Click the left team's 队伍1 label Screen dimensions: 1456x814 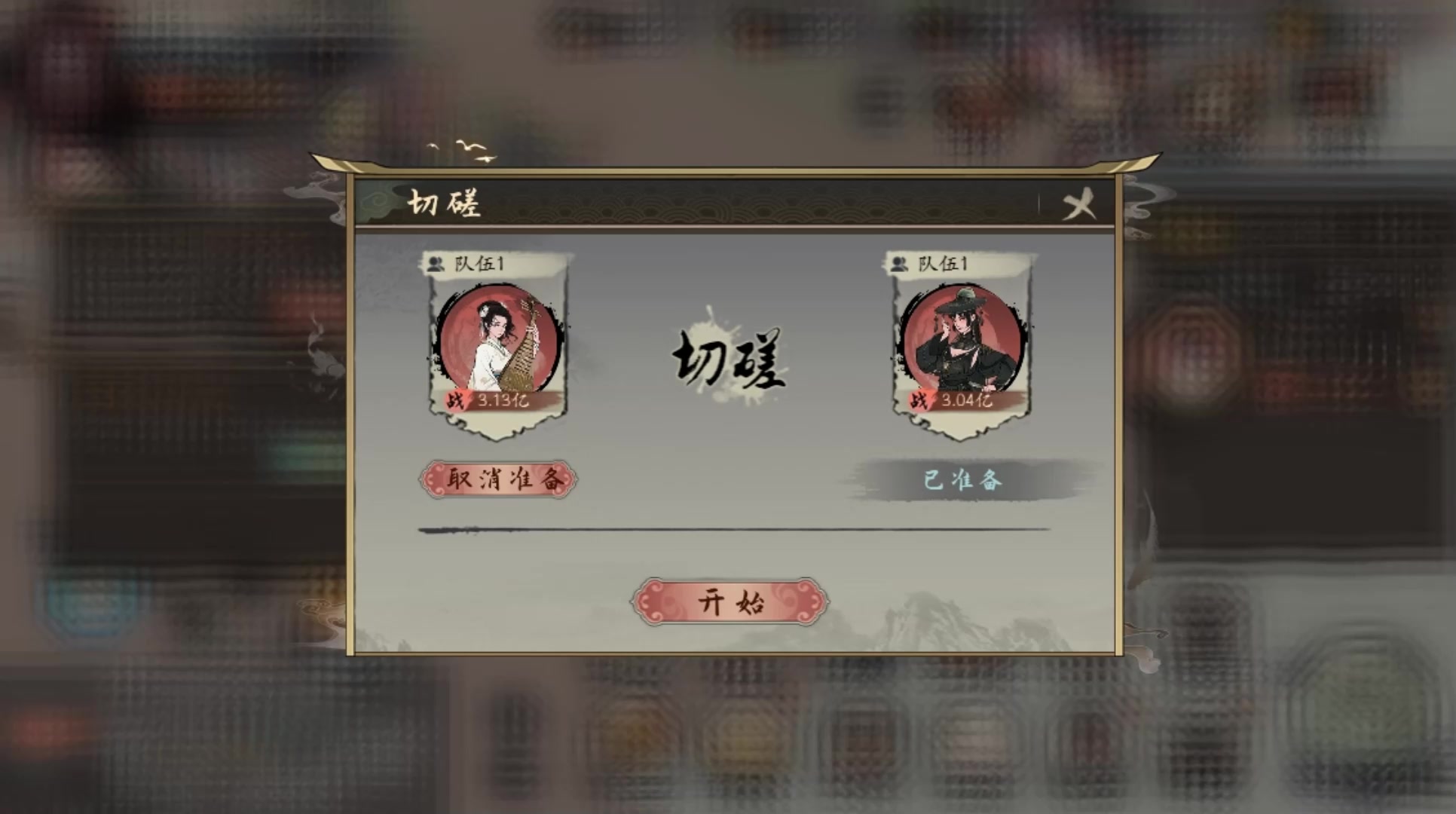(479, 264)
